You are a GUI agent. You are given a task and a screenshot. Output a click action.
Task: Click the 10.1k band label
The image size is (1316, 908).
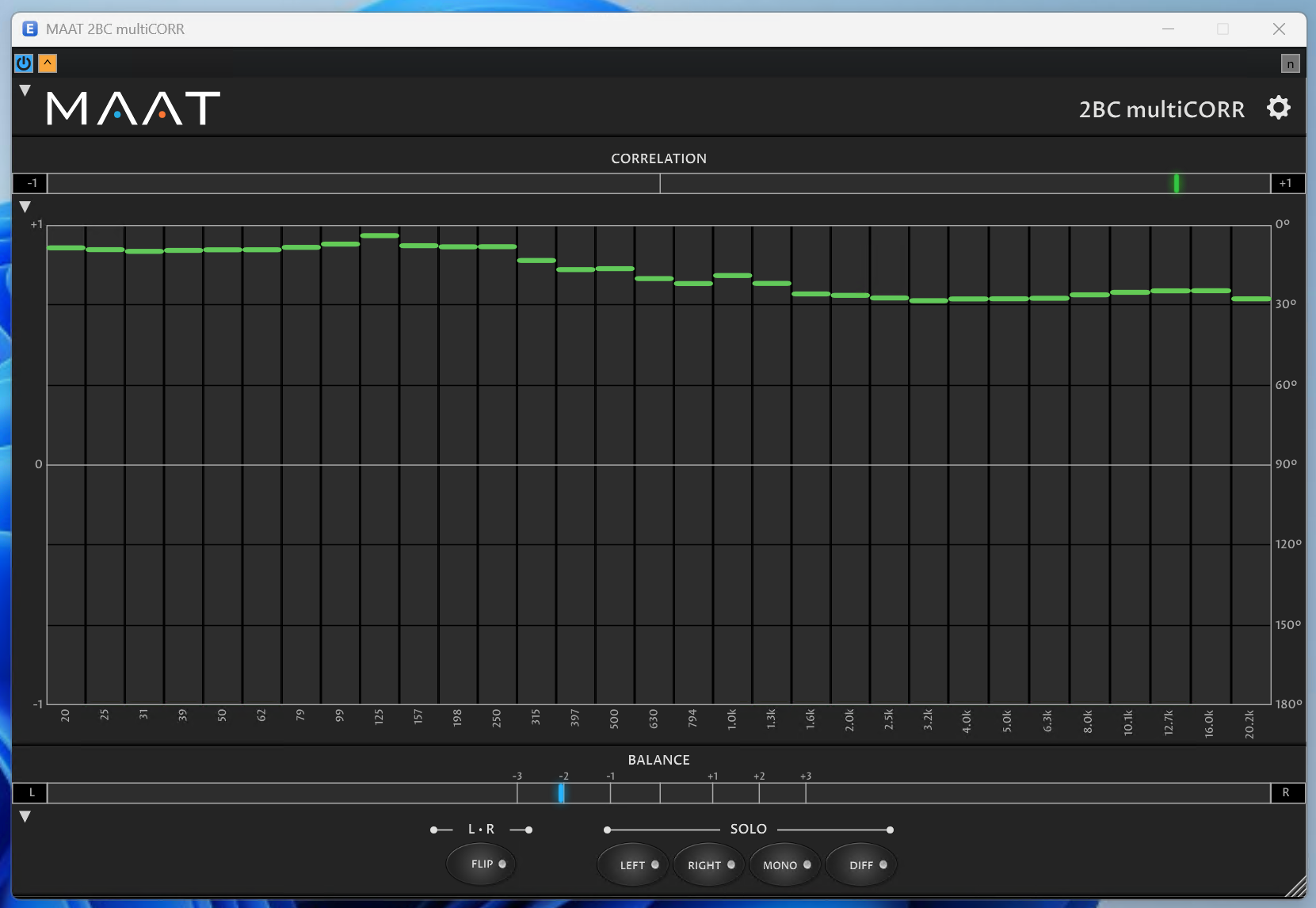(1128, 723)
